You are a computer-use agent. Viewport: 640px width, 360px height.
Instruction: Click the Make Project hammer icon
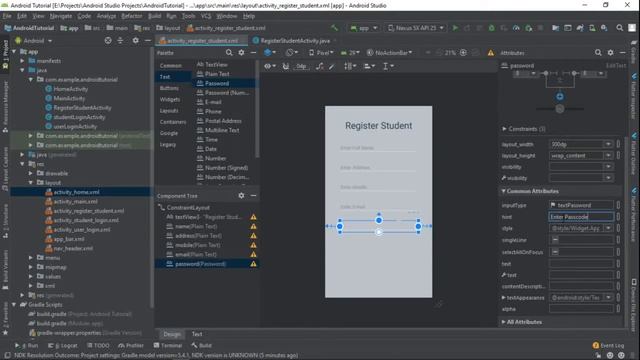click(x=334, y=28)
